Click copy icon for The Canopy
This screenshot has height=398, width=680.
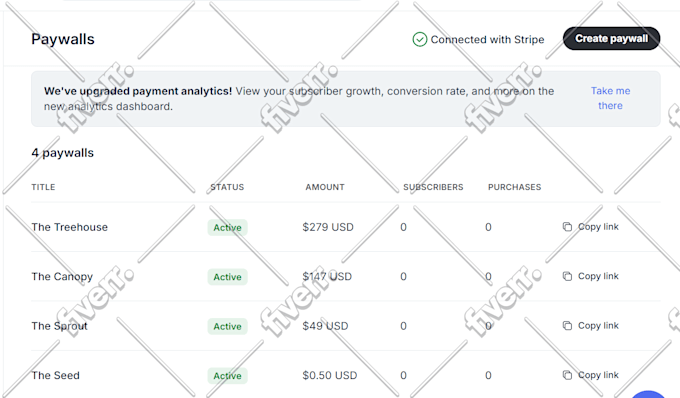(567, 276)
